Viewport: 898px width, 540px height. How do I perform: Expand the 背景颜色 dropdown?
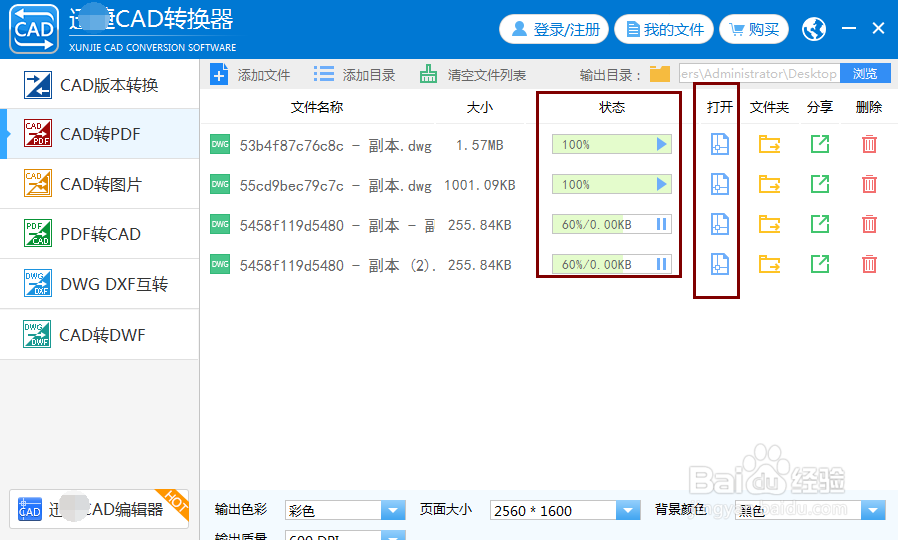pyautogui.click(x=873, y=510)
